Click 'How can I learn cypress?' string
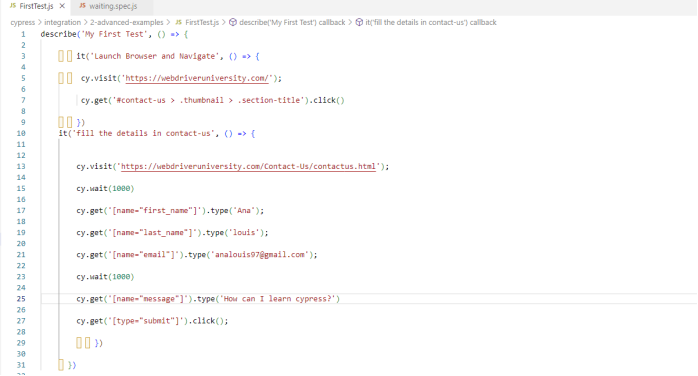Image resolution: width=698 pixels, height=376 pixels. pyautogui.click(x=278, y=299)
